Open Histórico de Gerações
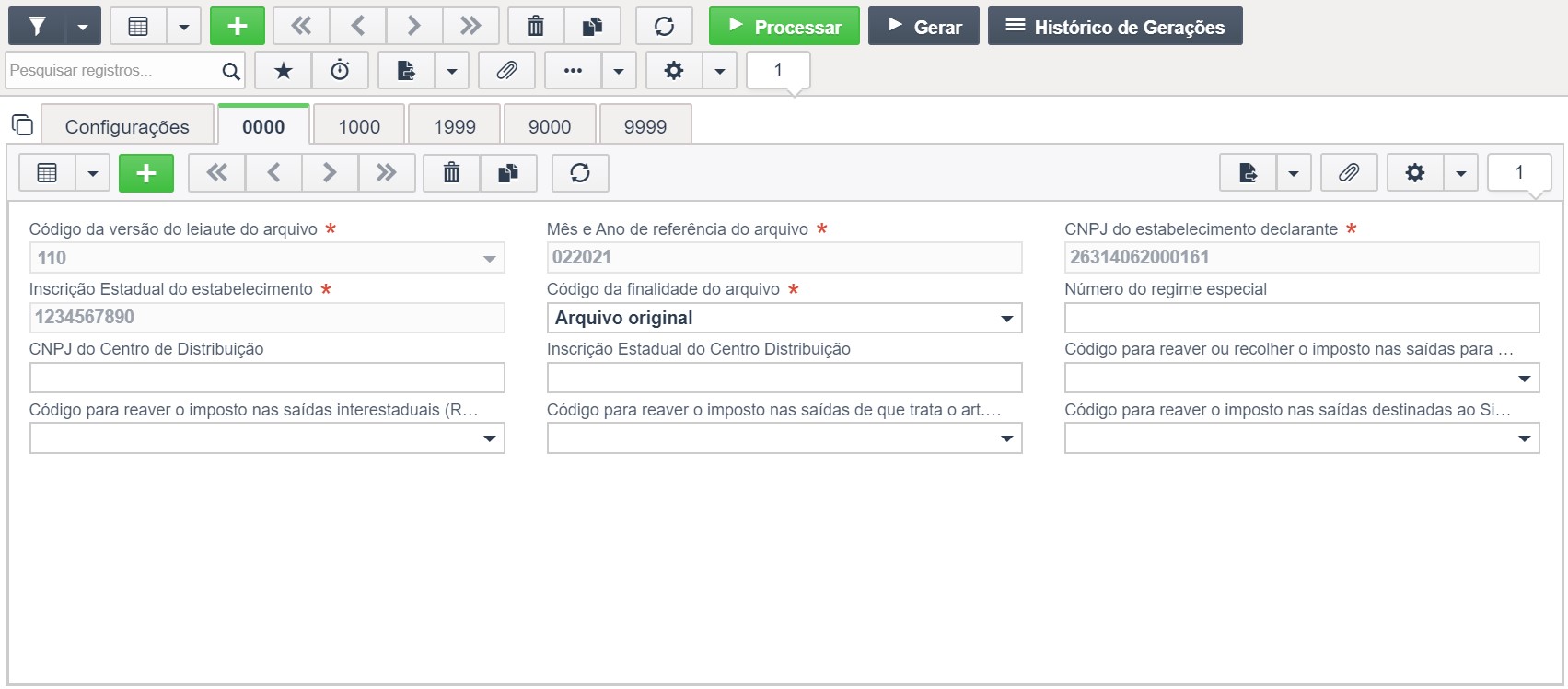 (1115, 27)
